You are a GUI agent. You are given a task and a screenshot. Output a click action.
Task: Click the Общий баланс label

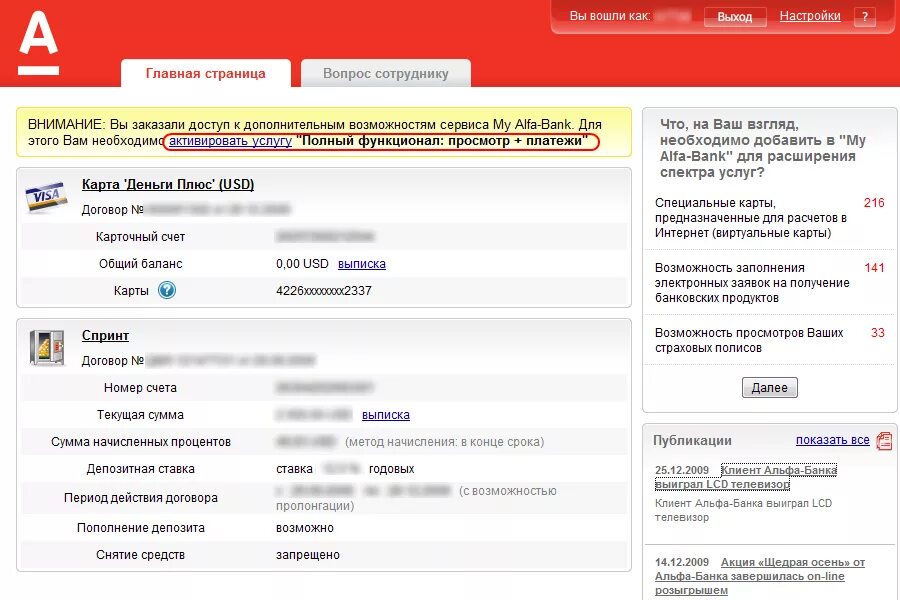pos(141,264)
